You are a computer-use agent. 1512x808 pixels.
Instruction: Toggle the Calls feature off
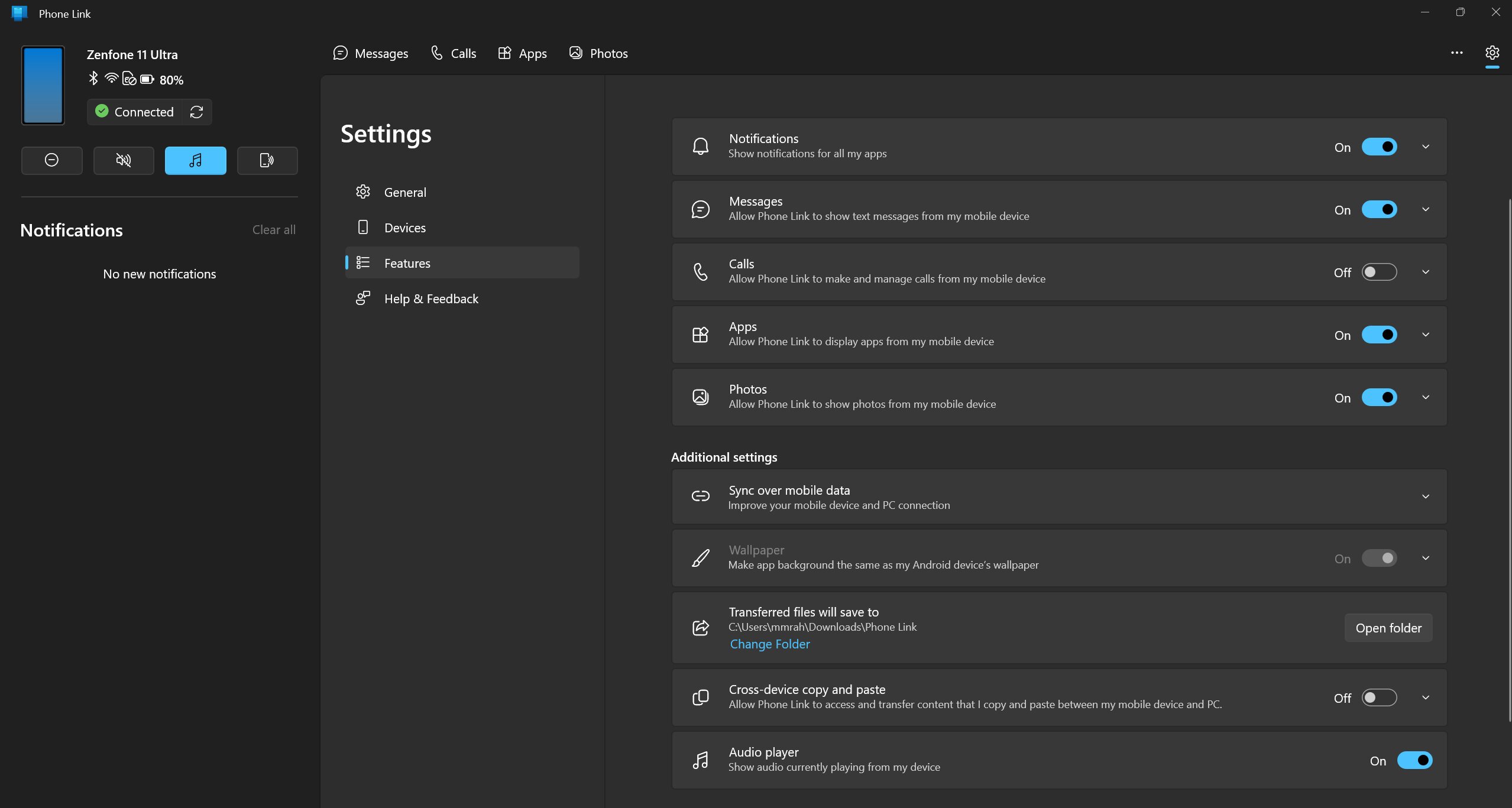1379,272
